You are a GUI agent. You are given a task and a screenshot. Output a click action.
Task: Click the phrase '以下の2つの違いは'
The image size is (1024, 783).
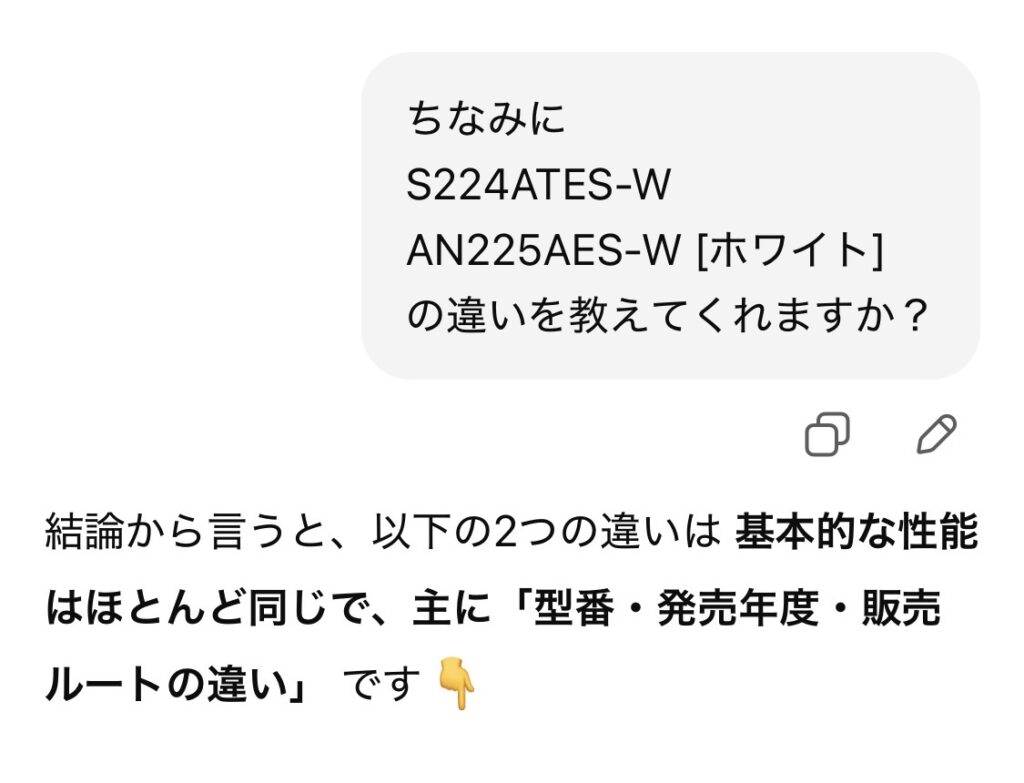tap(547, 532)
